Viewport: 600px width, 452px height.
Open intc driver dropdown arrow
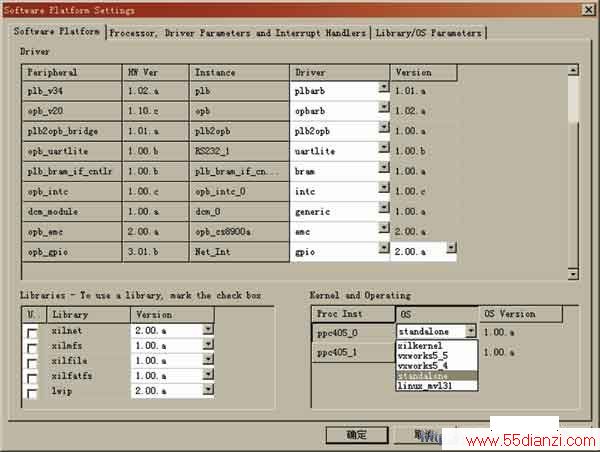pyautogui.click(x=384, y=188)
